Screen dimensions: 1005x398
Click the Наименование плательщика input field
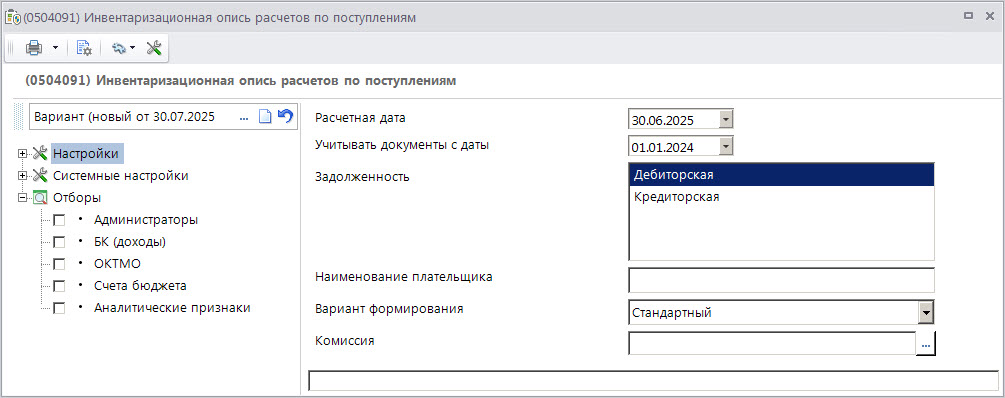(781, 281)
